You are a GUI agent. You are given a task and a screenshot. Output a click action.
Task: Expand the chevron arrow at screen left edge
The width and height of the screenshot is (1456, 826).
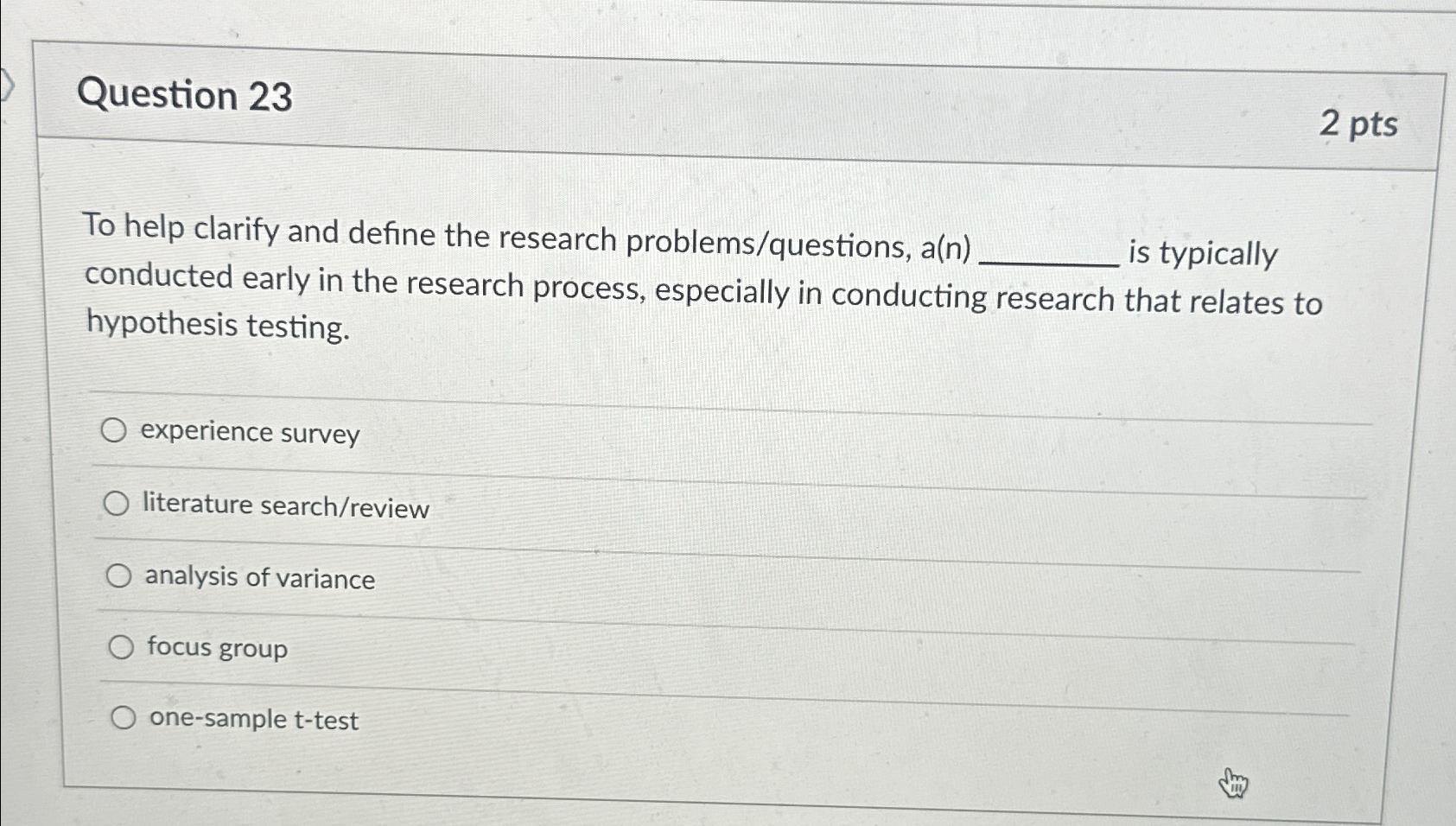point(7,82)
